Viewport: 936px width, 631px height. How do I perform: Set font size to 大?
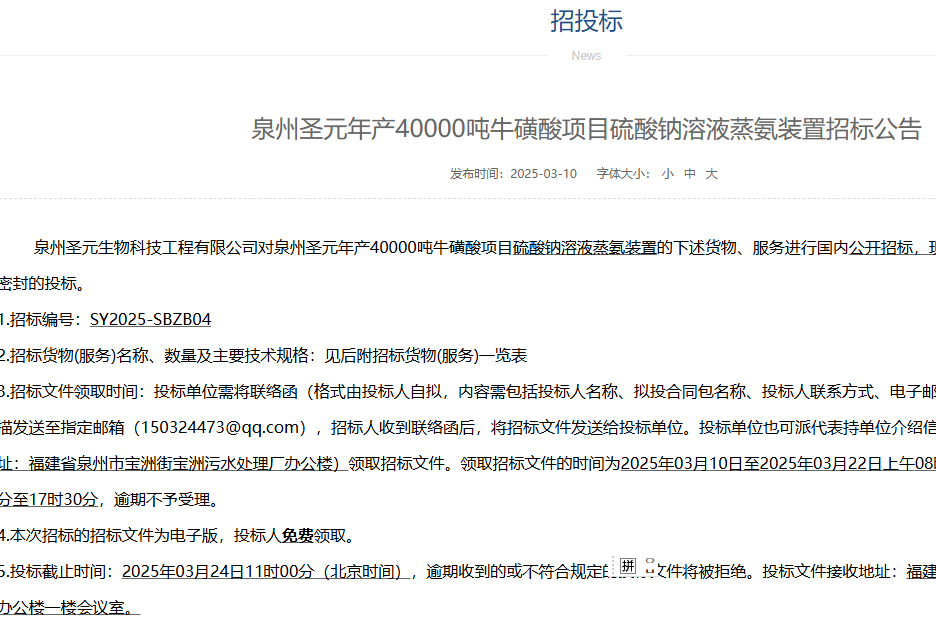712,174
